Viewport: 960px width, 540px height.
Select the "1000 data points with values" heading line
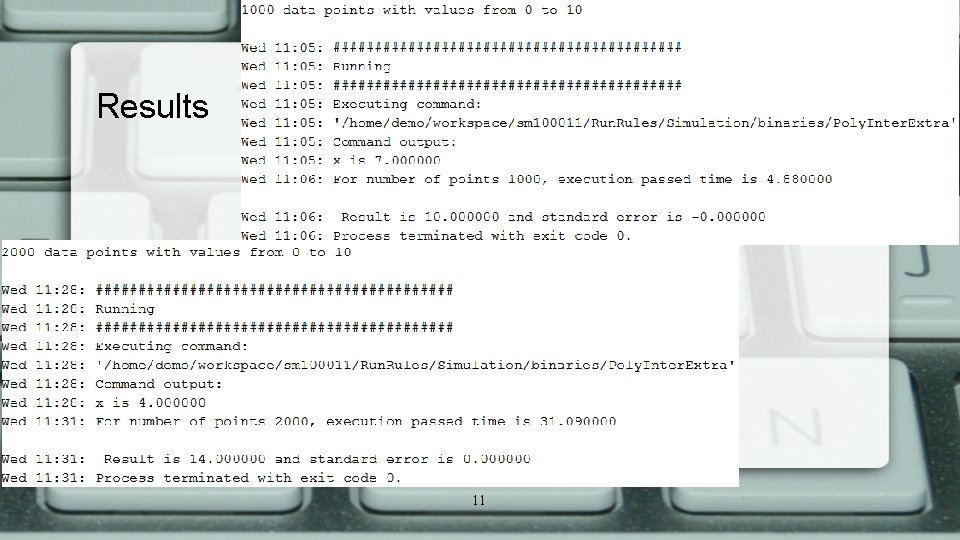pos(411,10)
